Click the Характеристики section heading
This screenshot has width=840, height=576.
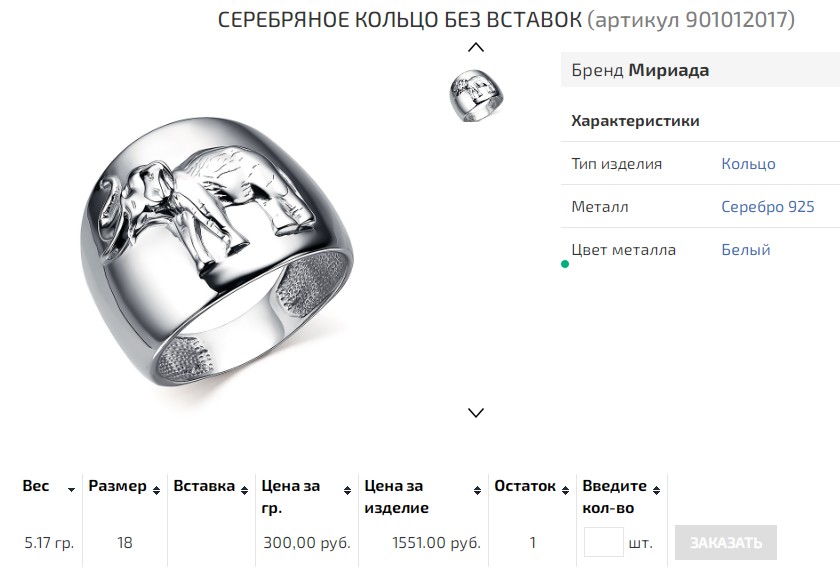(x=635, y=121)
